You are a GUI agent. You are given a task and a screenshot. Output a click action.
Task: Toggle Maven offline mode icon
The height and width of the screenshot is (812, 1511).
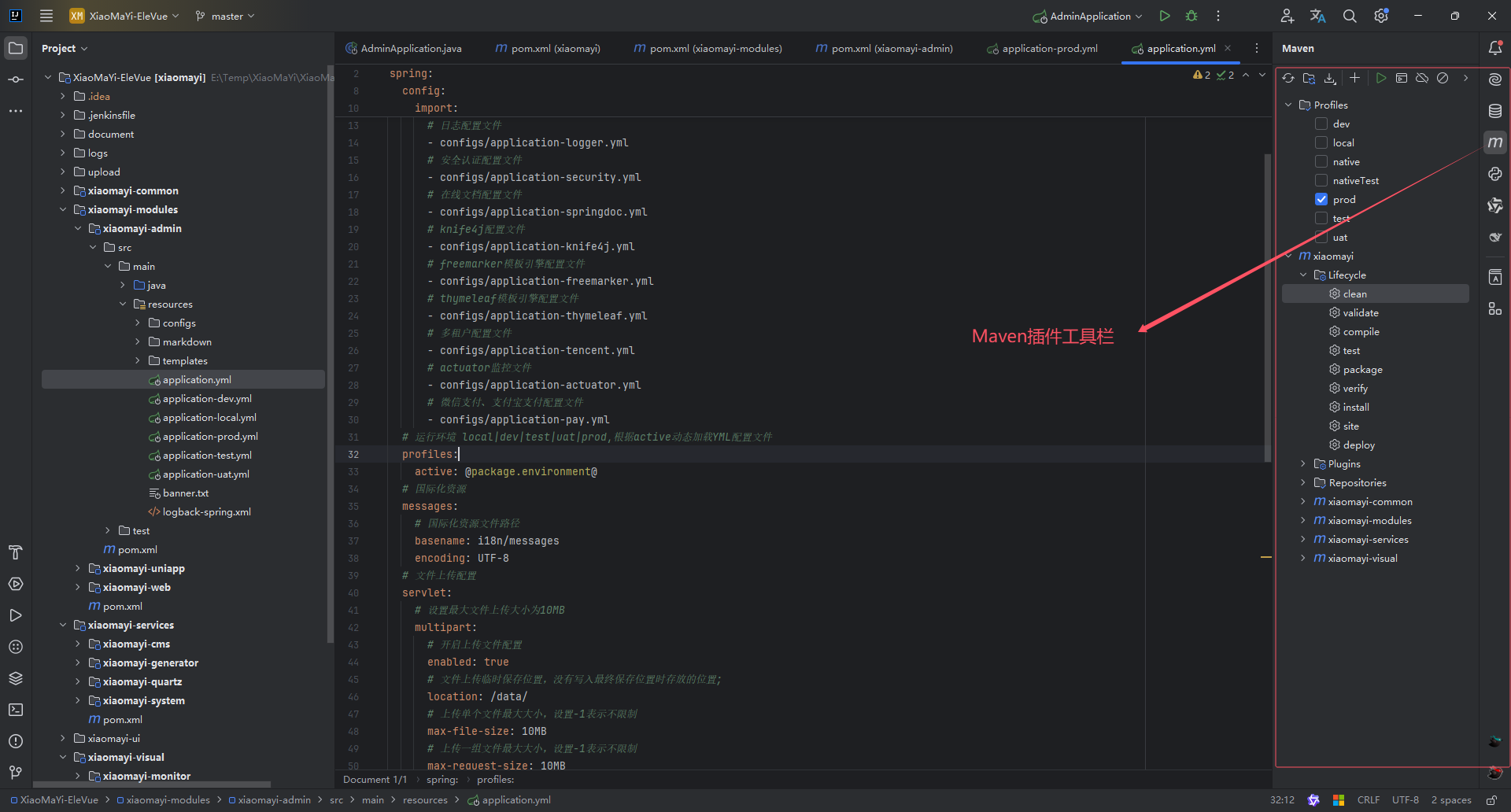pyautogui.click(x=1422, y=78)
